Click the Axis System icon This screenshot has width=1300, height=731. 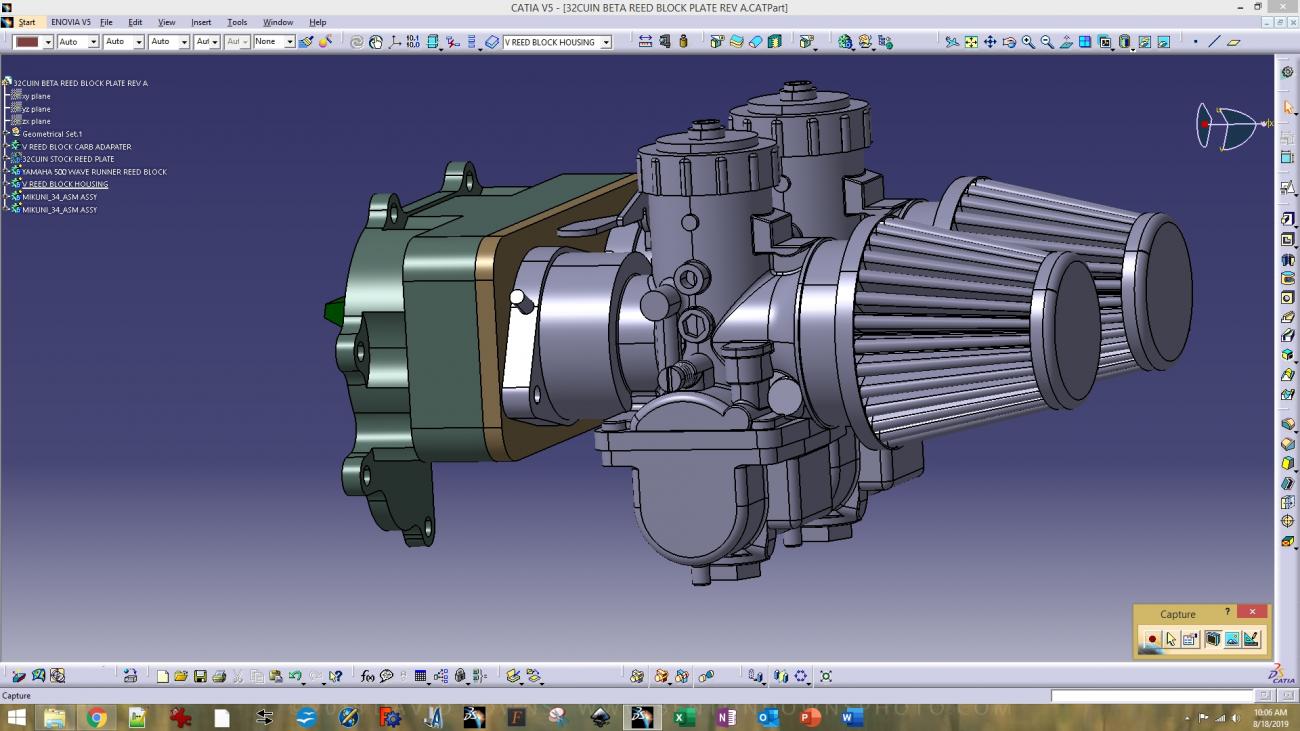click(x=395, y=42)
